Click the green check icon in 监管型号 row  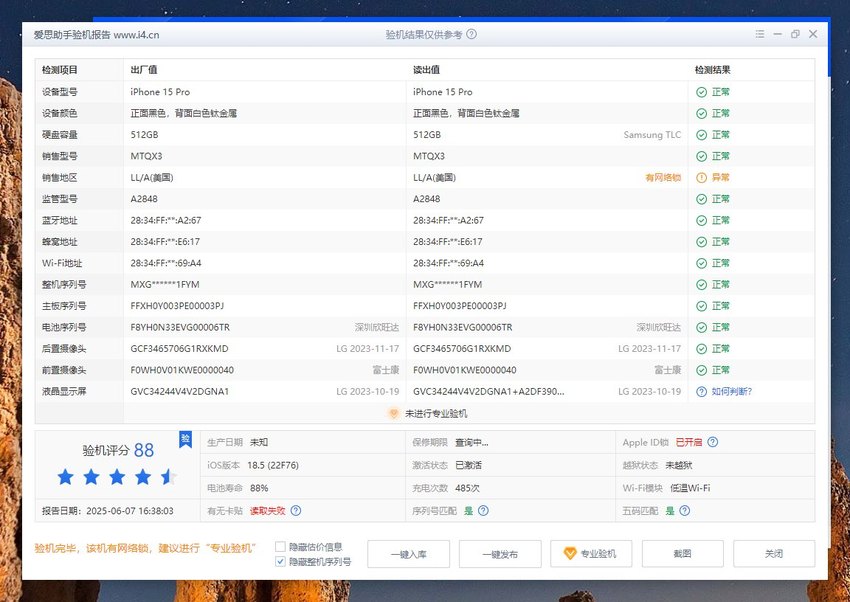701,199
